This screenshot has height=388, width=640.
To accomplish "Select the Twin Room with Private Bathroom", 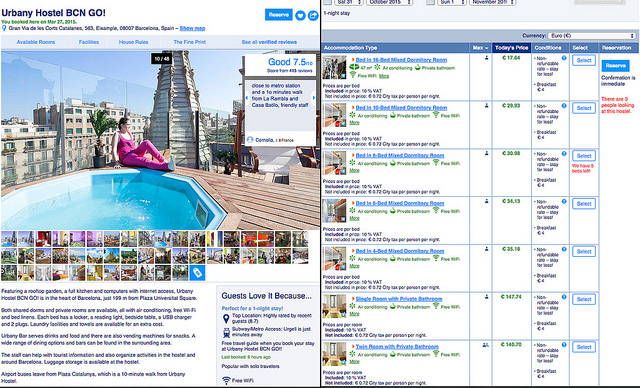I will tap(584, 347).
